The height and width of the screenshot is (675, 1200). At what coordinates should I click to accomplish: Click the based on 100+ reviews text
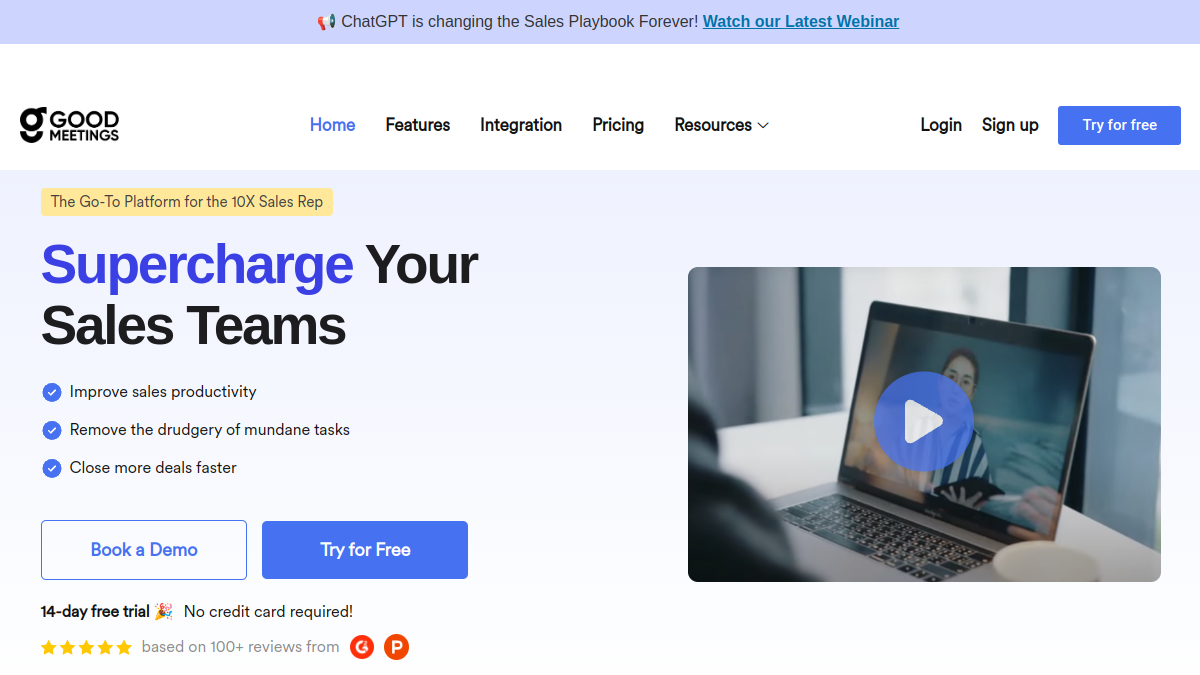(x=240, y=647)
